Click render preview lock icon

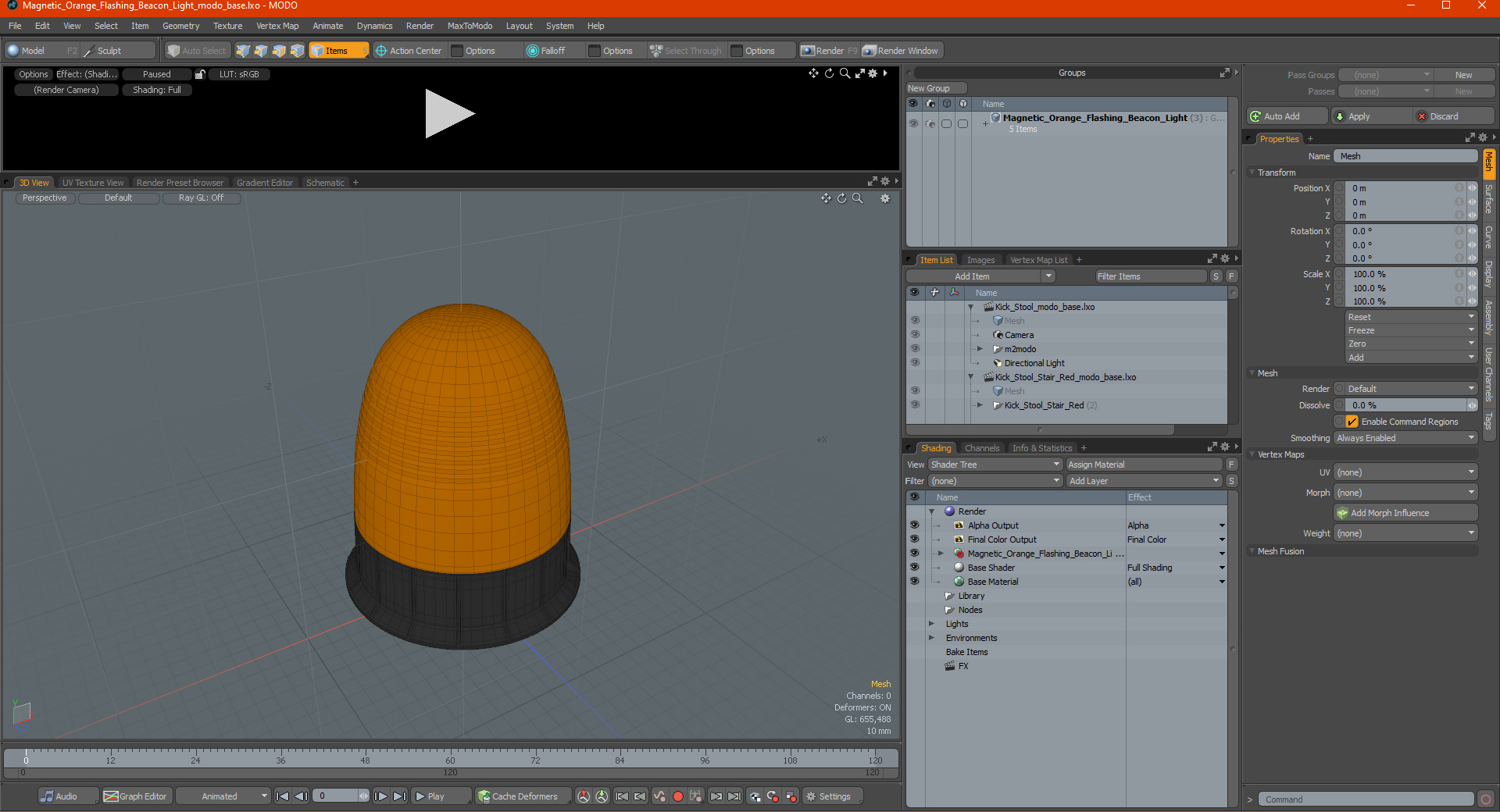pos(200,74)
